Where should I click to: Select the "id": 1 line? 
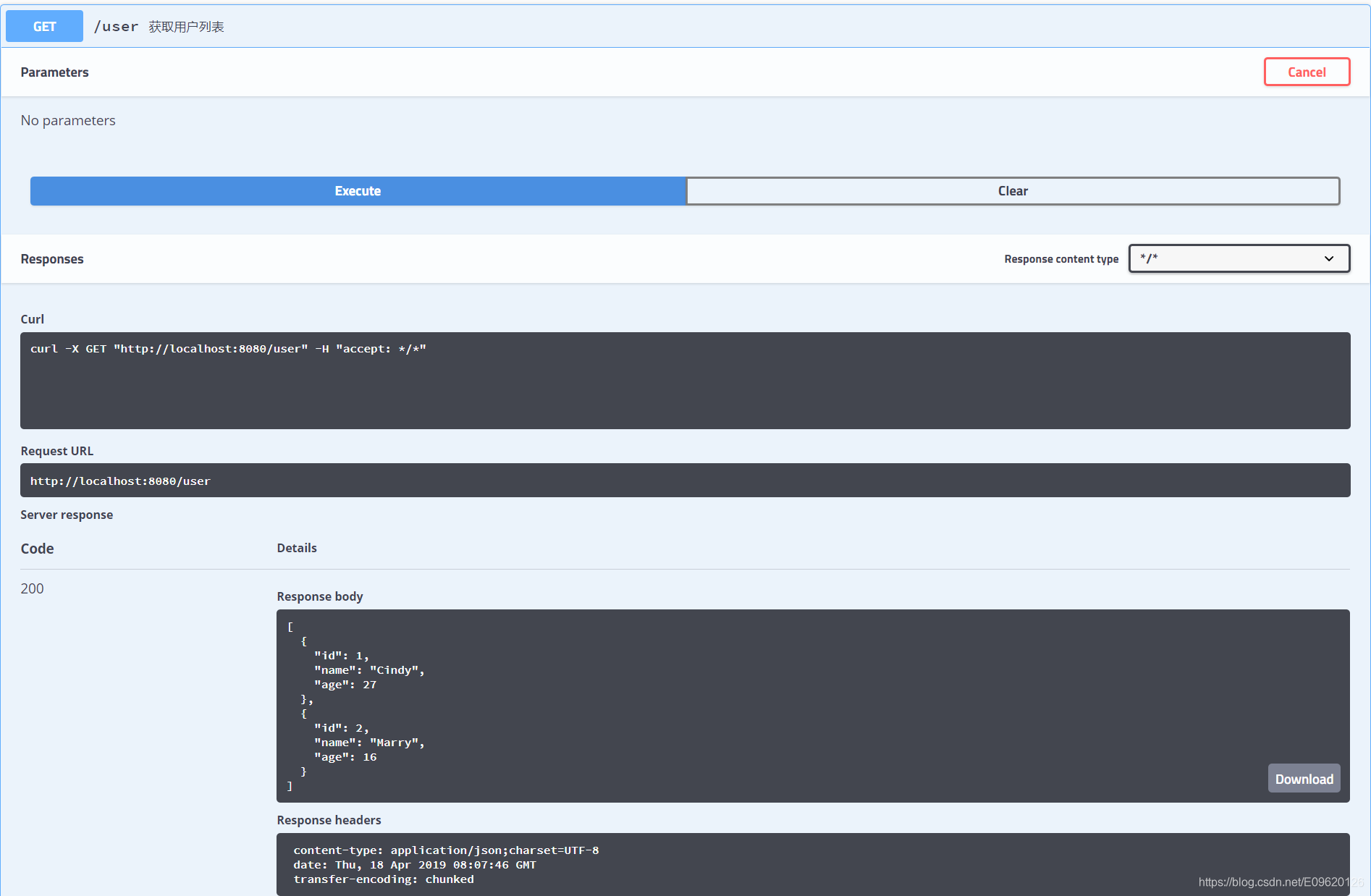click(342, 656)
